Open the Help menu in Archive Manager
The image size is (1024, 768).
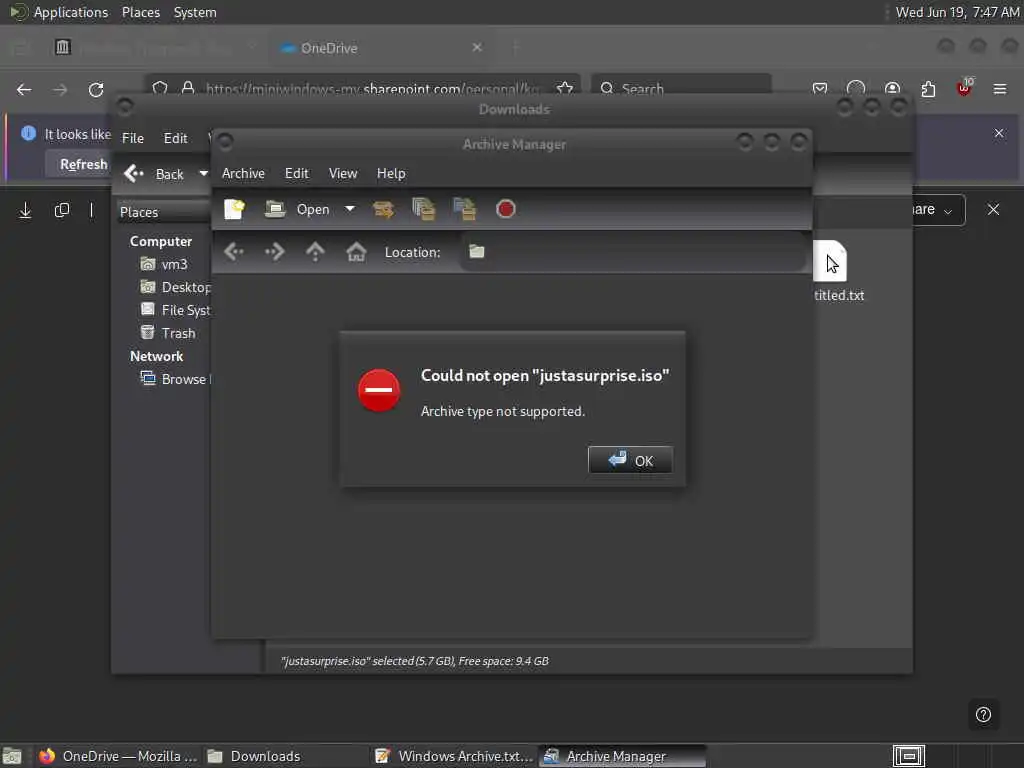point(391,174)
